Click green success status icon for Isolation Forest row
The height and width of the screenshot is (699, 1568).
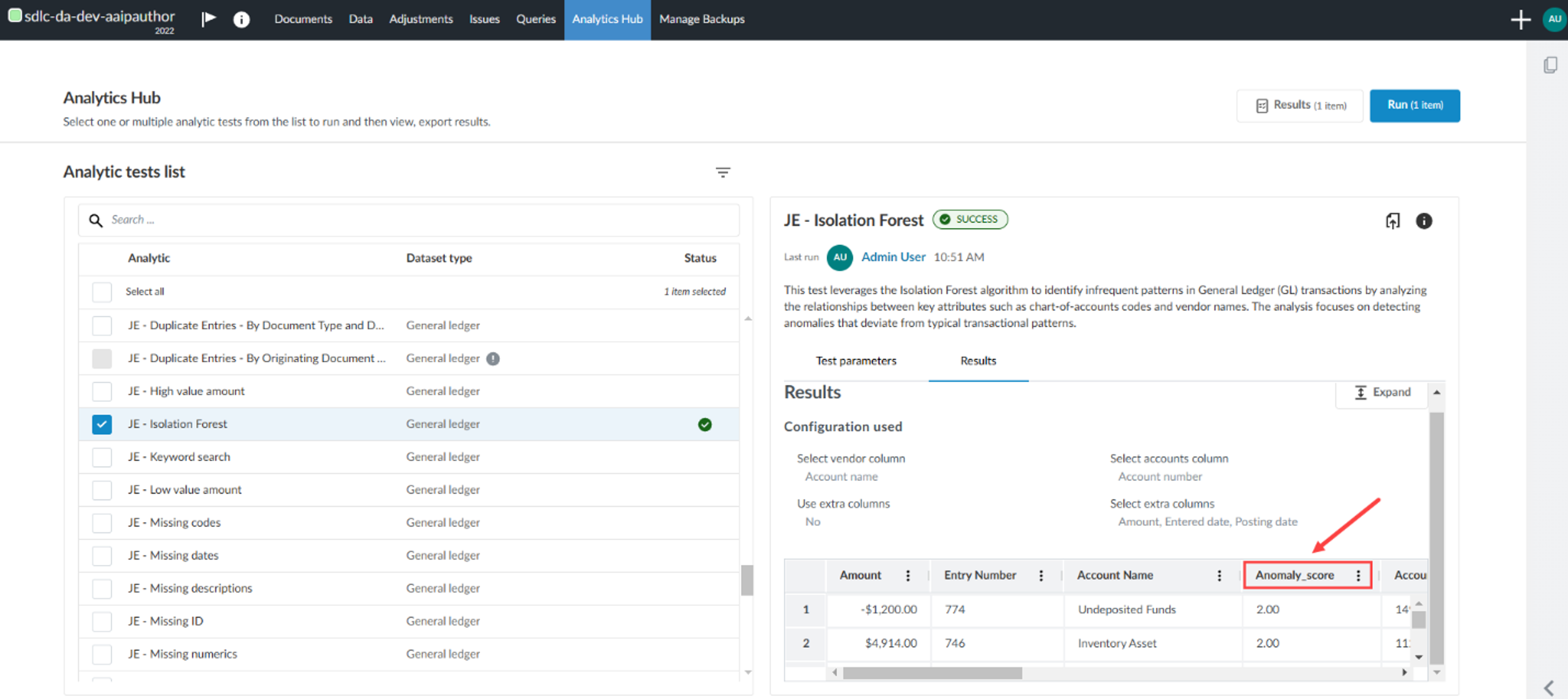(705, 425)
